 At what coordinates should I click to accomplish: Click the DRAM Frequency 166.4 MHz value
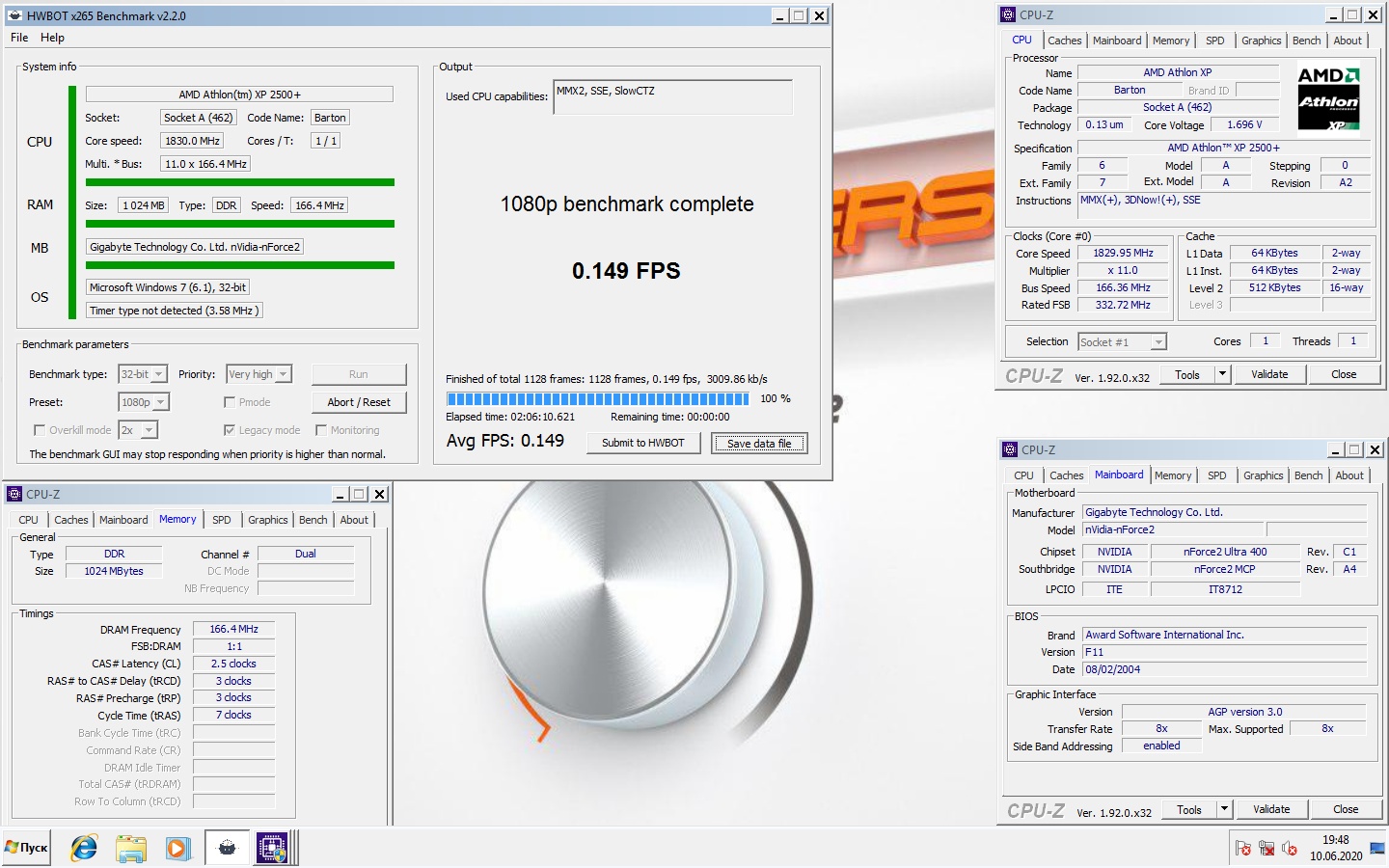(233, 629)
